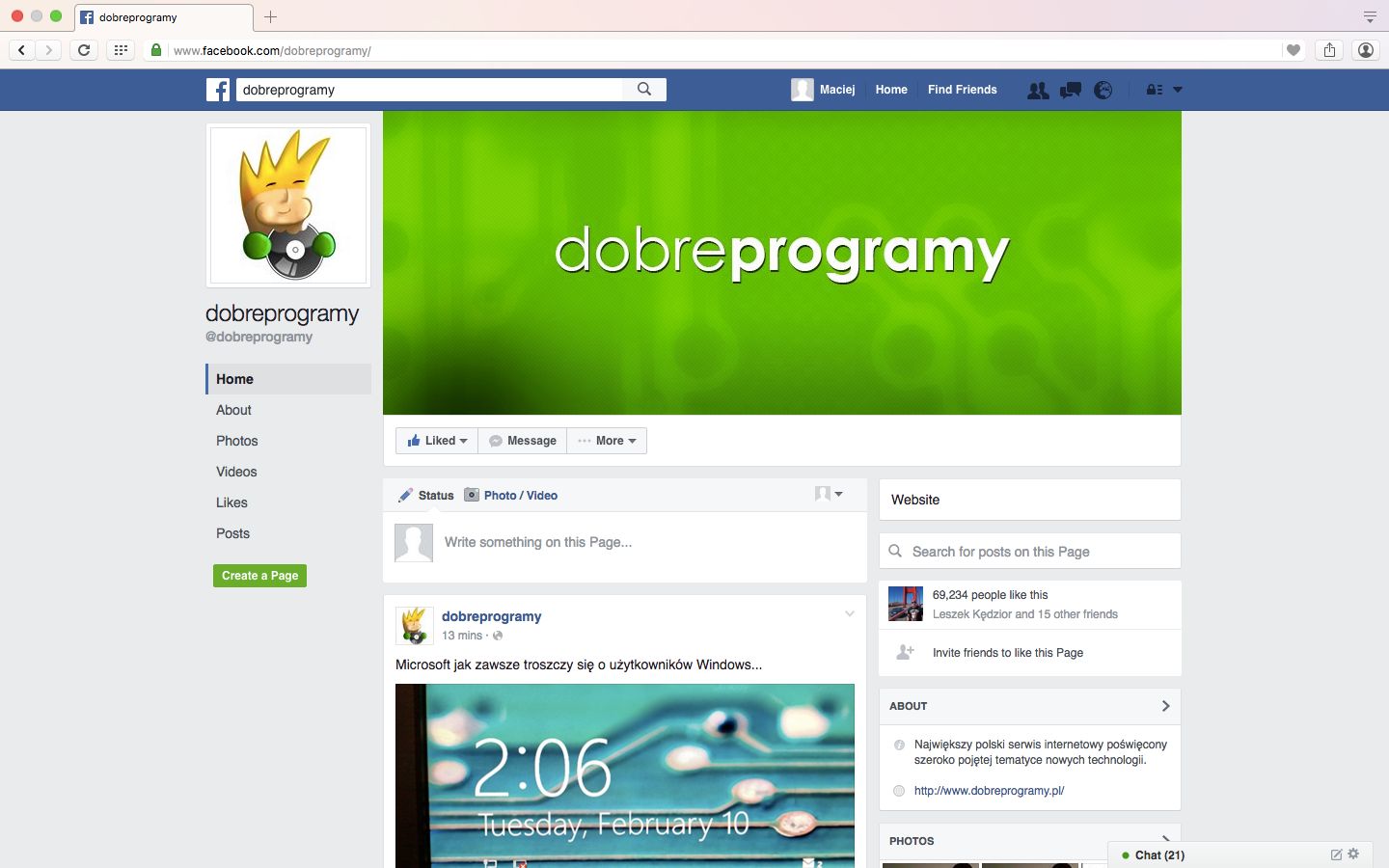The image size is (1389, 868).
Task: Click the Message button
Action: [x=522, y=441]
